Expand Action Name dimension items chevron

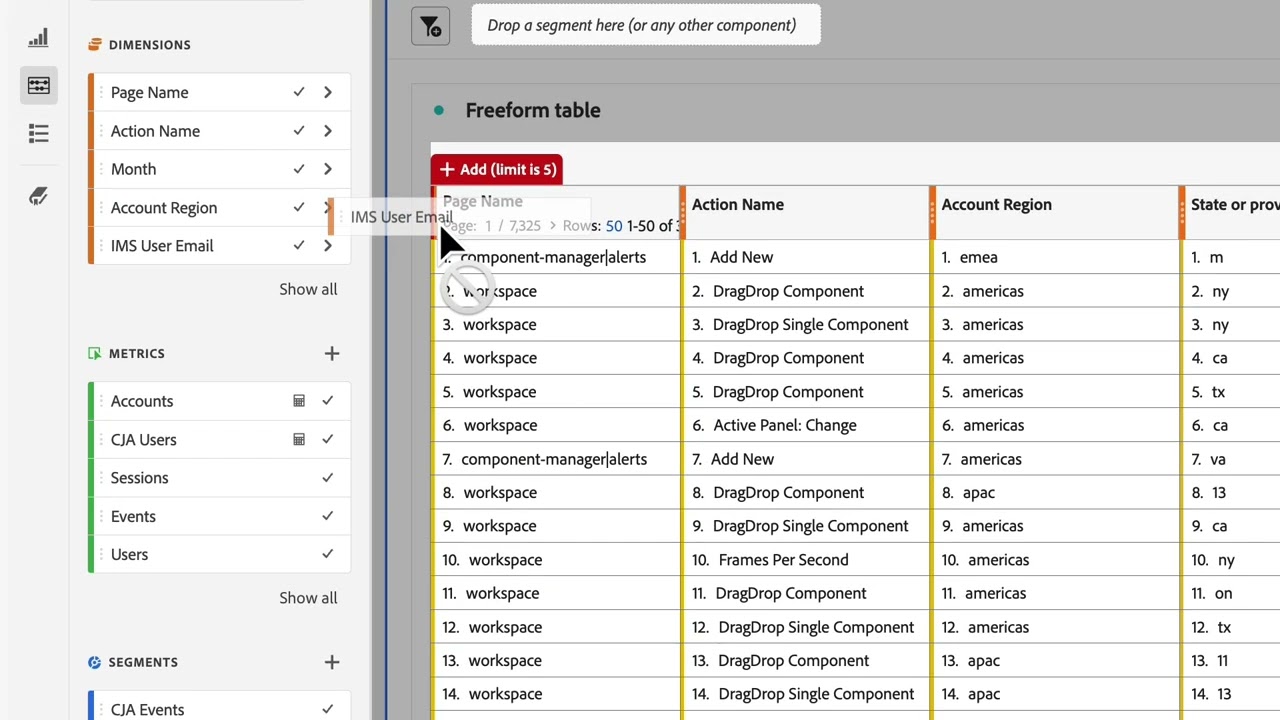pos(327,131)
